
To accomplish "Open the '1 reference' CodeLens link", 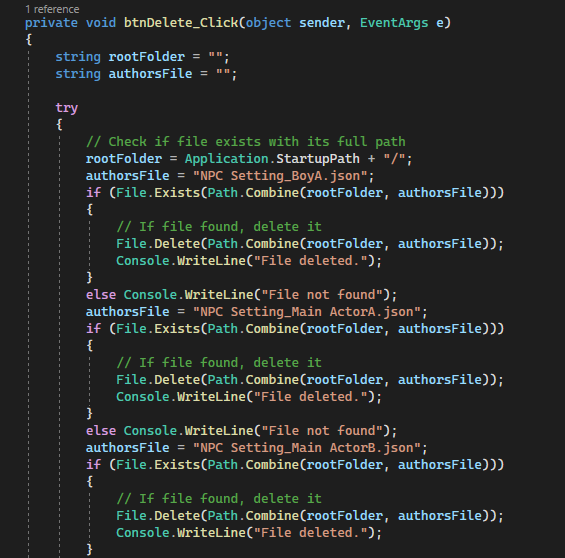I will pos(52,9).
